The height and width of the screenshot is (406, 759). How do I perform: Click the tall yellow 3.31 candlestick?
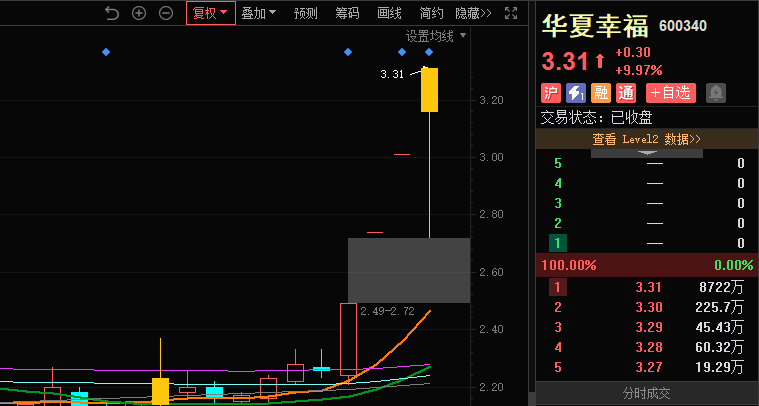[x=429, y=90]
